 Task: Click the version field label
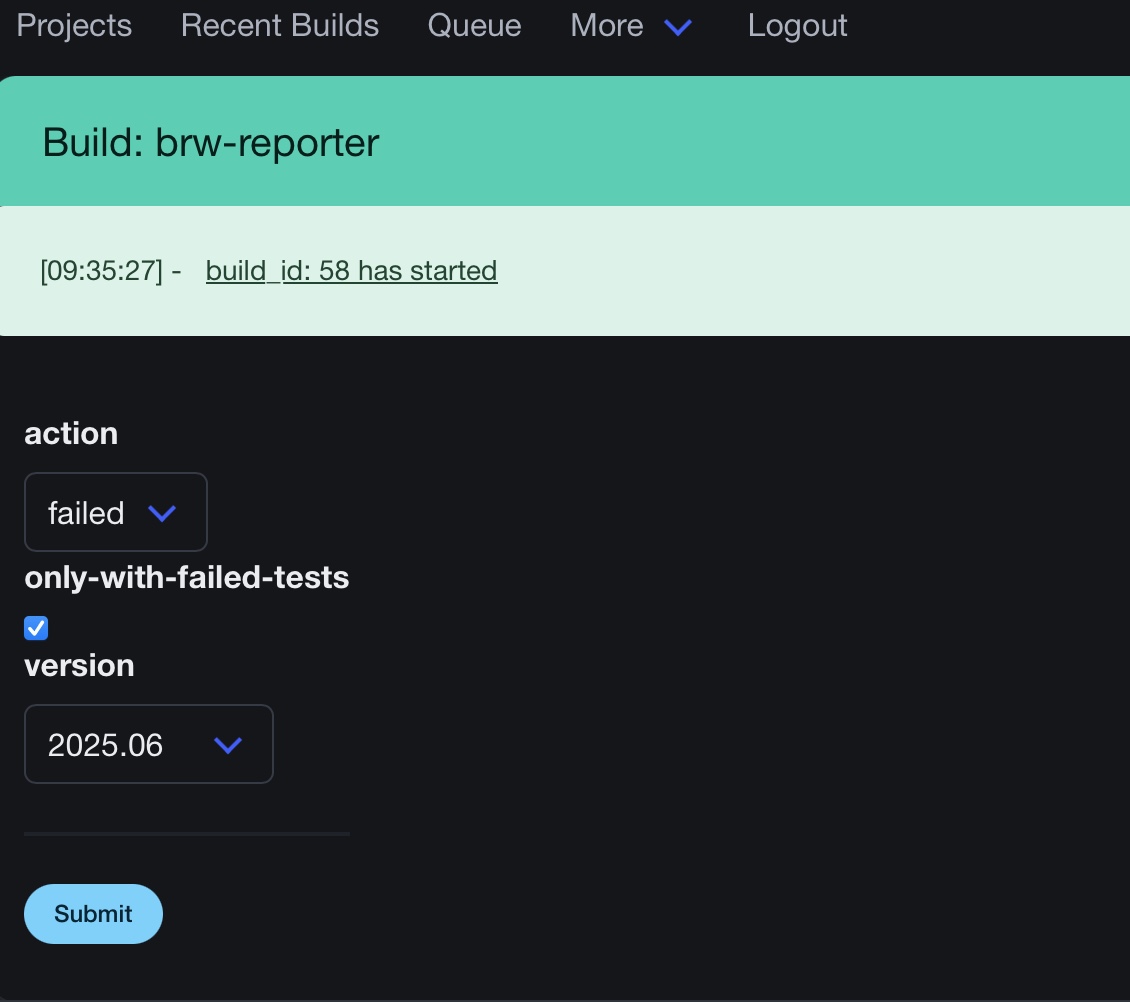pos(79,665)
